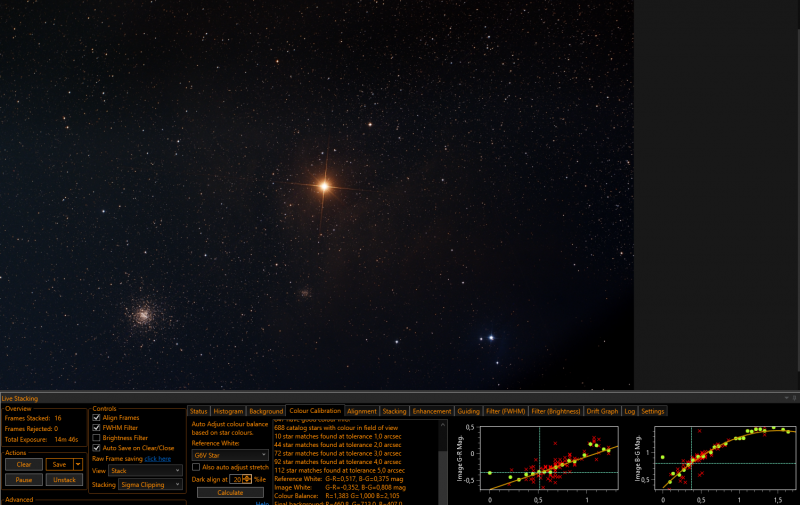Click the Dark align stepper arrows
The image size is (800, 505).
click(247, 479)
